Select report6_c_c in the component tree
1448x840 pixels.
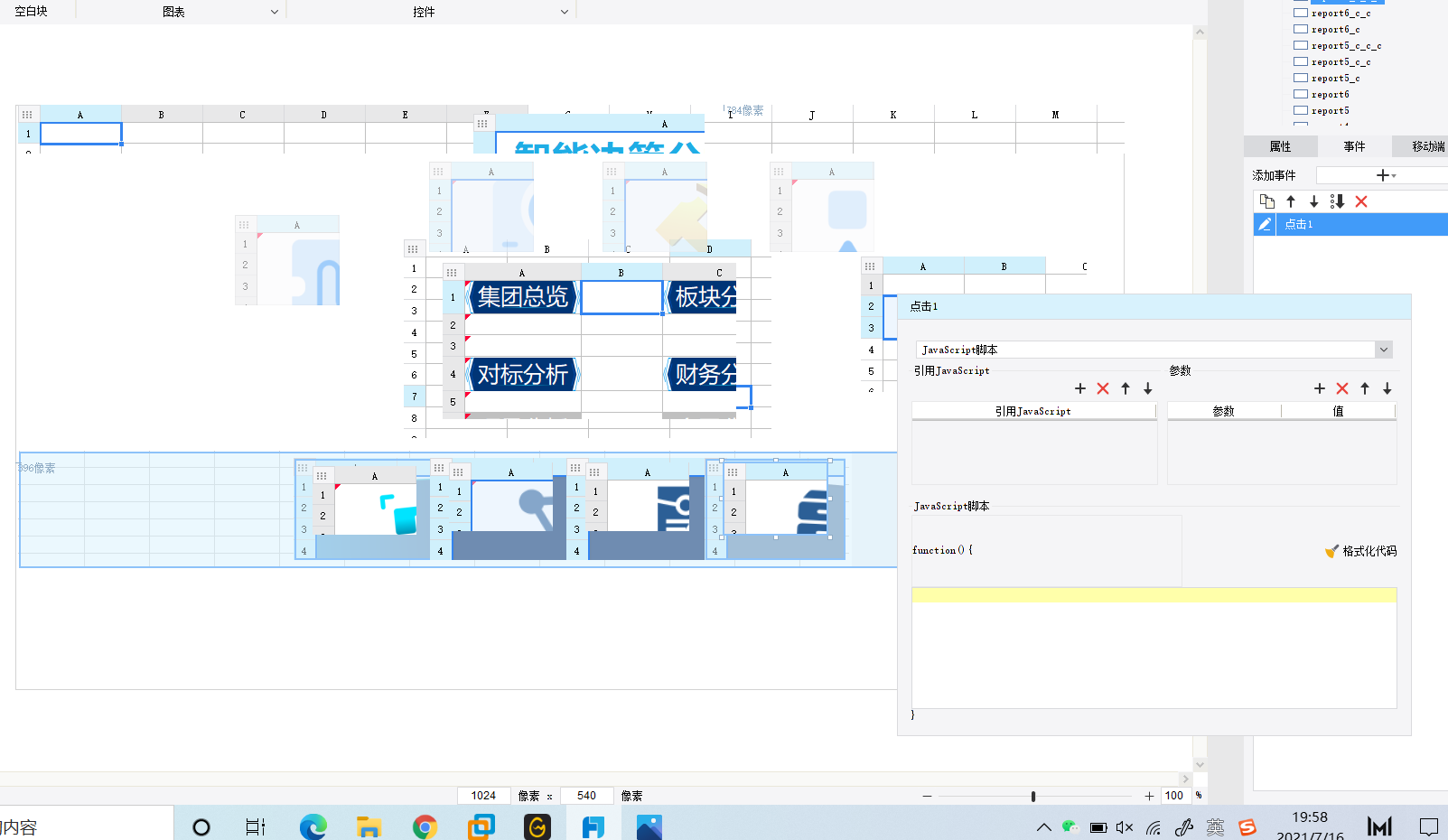click(1341, 13)
